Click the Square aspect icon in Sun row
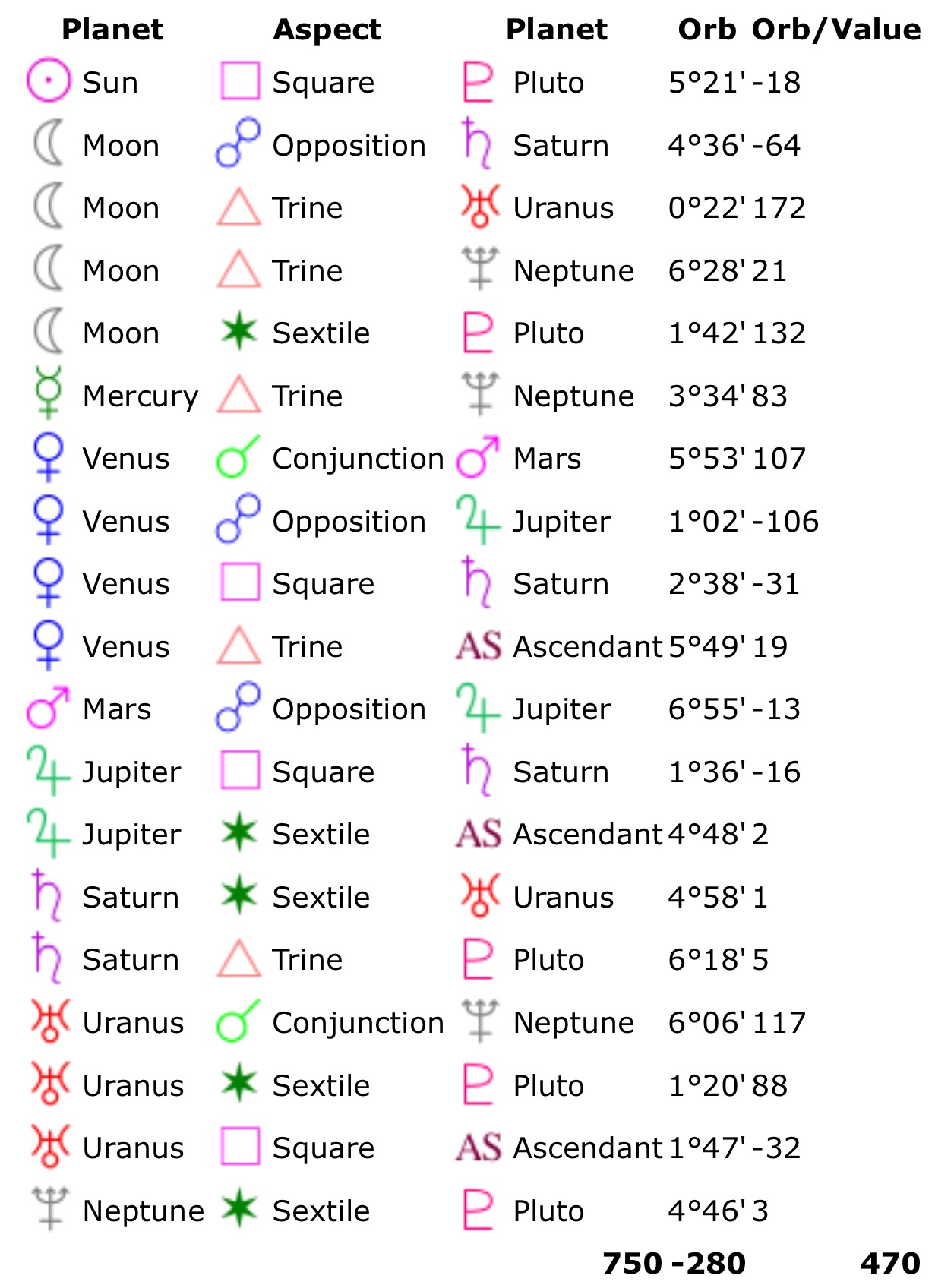 coord(240,81)
